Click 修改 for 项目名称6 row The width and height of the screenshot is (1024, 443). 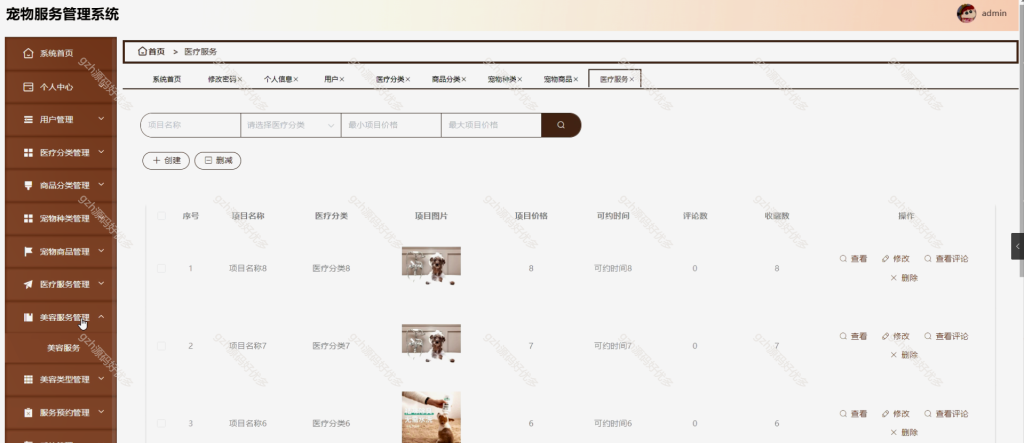pos(895,414)
